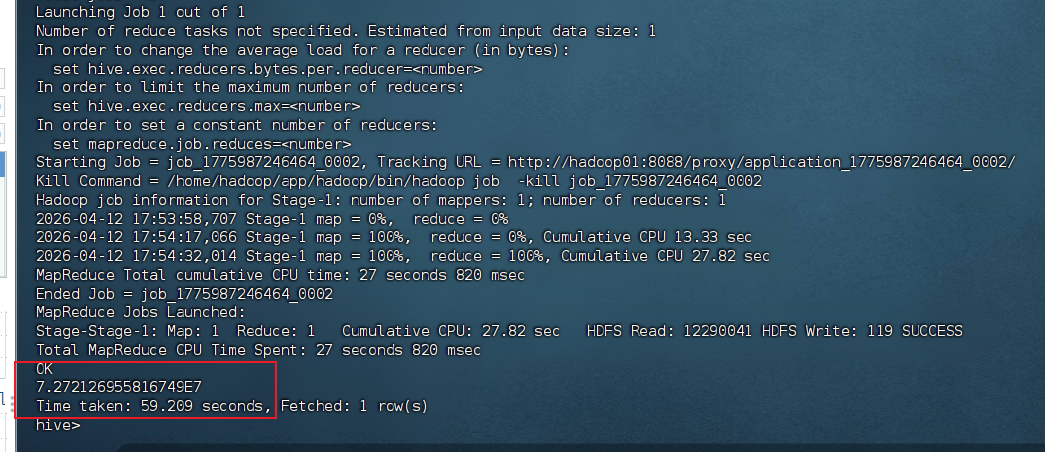Click "set hive.exec.reducers.bytes.per.reducer=<number>" text
The image size is (1045, 452).
click(x=268, y=69)
